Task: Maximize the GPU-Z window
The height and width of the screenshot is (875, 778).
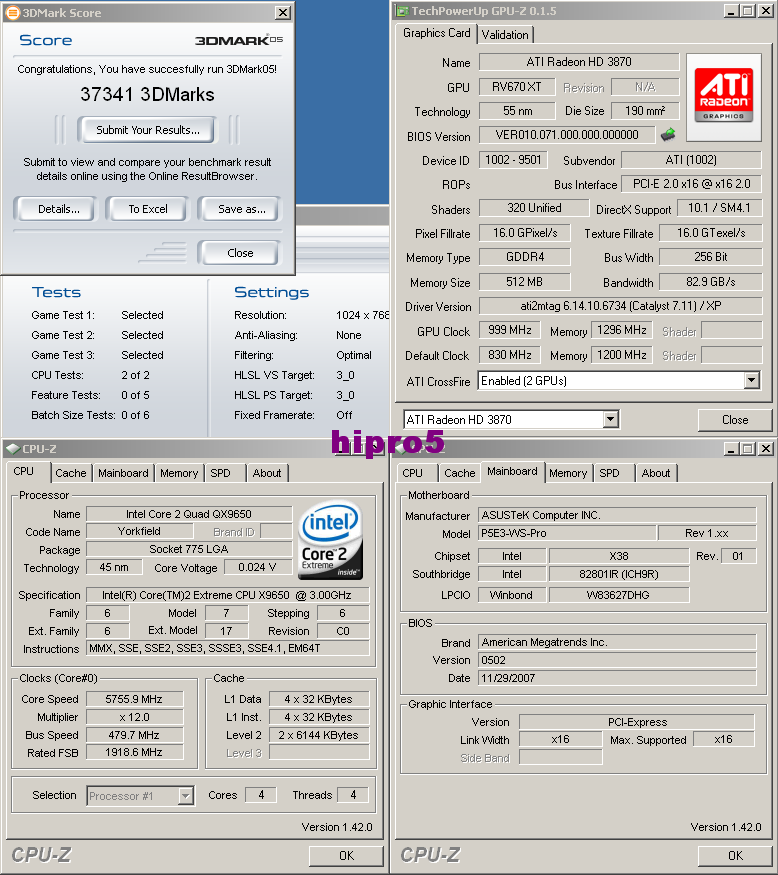Action: 748,11
